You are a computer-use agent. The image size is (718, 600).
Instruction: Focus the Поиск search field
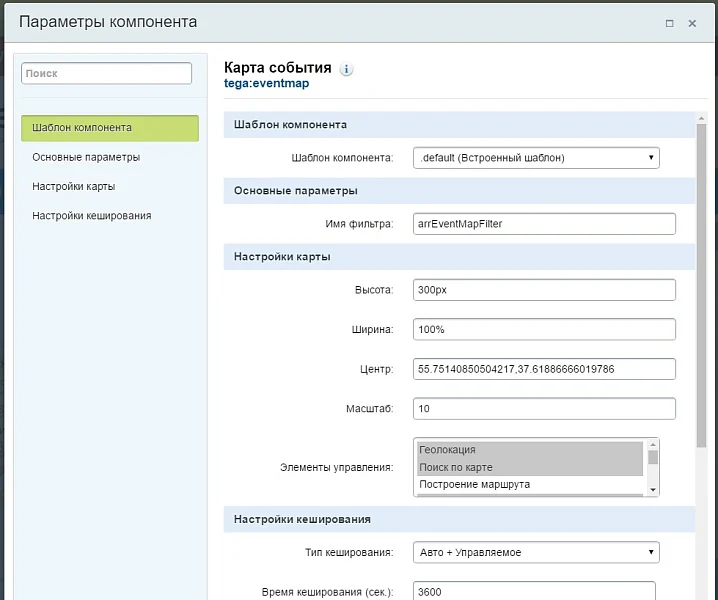click(x=106, y=73)
